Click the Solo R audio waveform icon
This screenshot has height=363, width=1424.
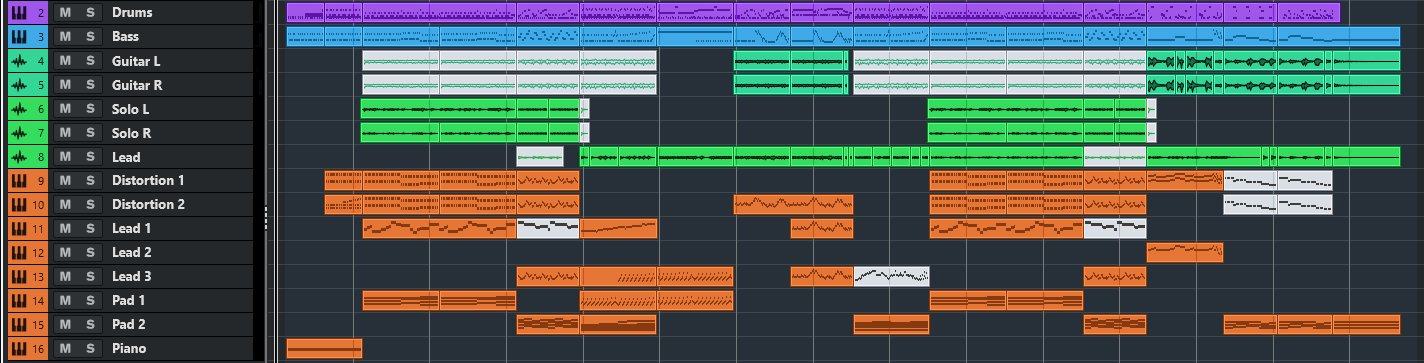click(x=18, y=133)
